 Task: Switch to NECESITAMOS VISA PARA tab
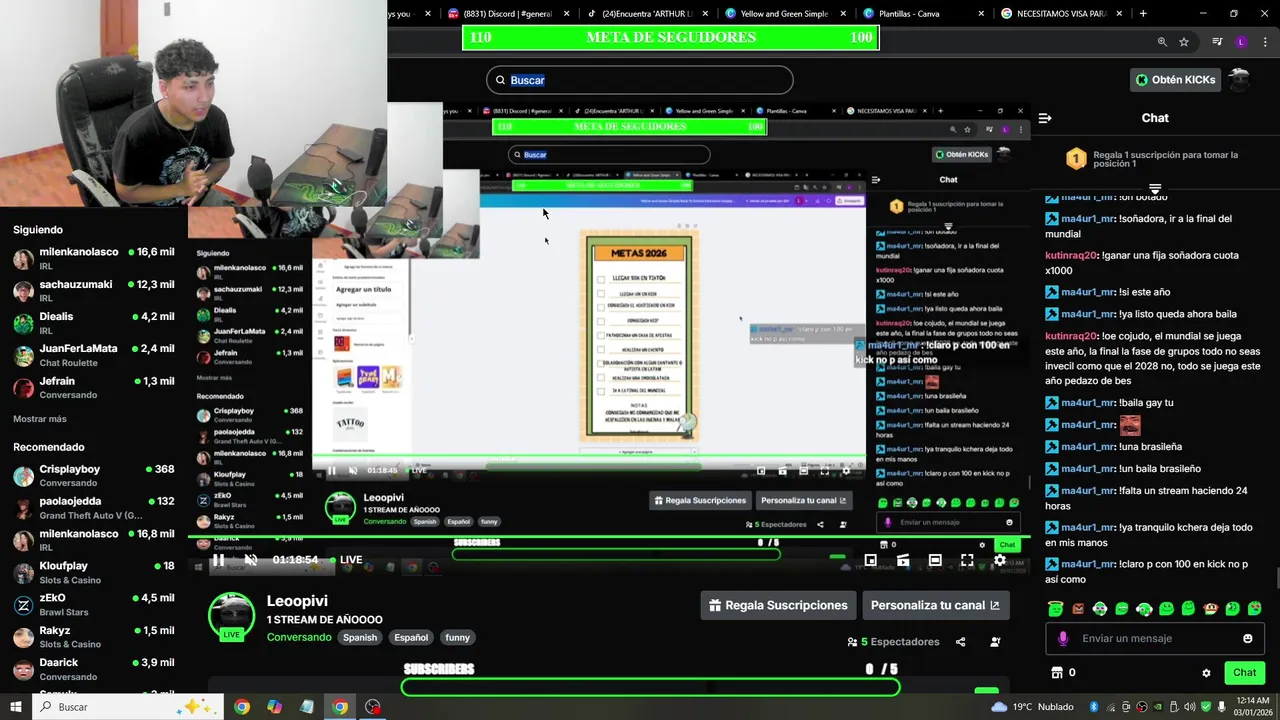tap(1062, 14)
